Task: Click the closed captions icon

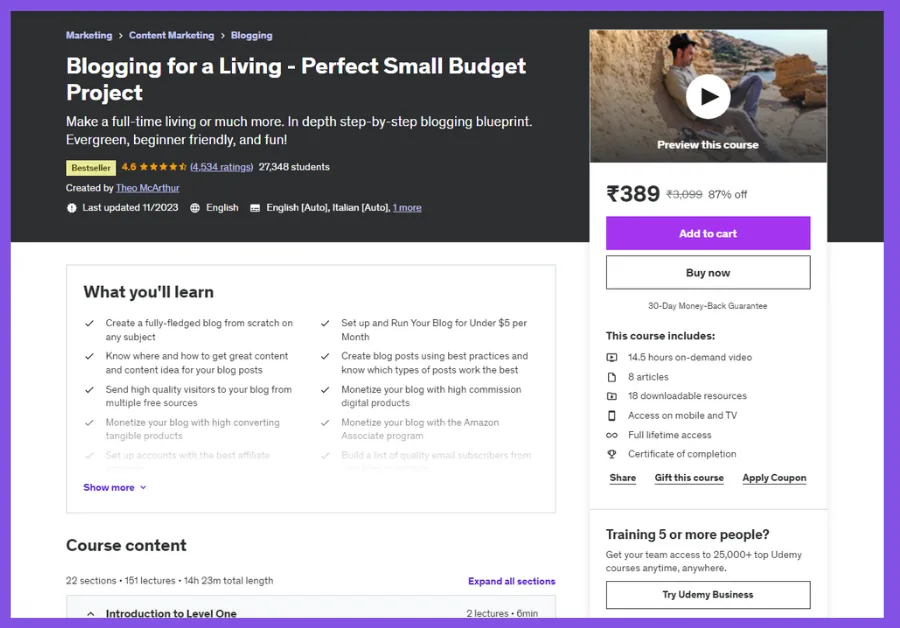Action: (255, 208)
